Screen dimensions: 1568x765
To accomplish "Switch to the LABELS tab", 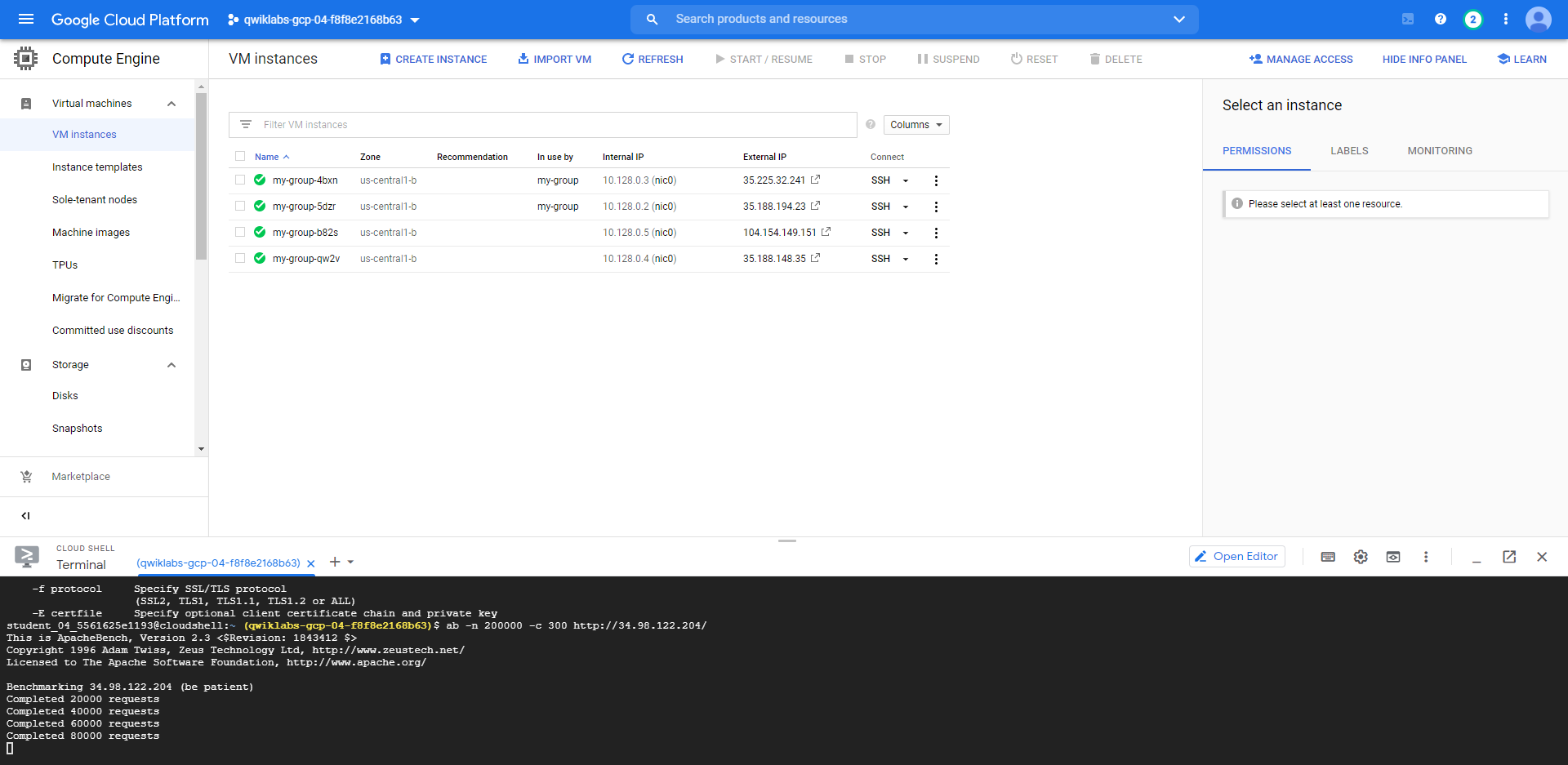I will coord(1349,151).
